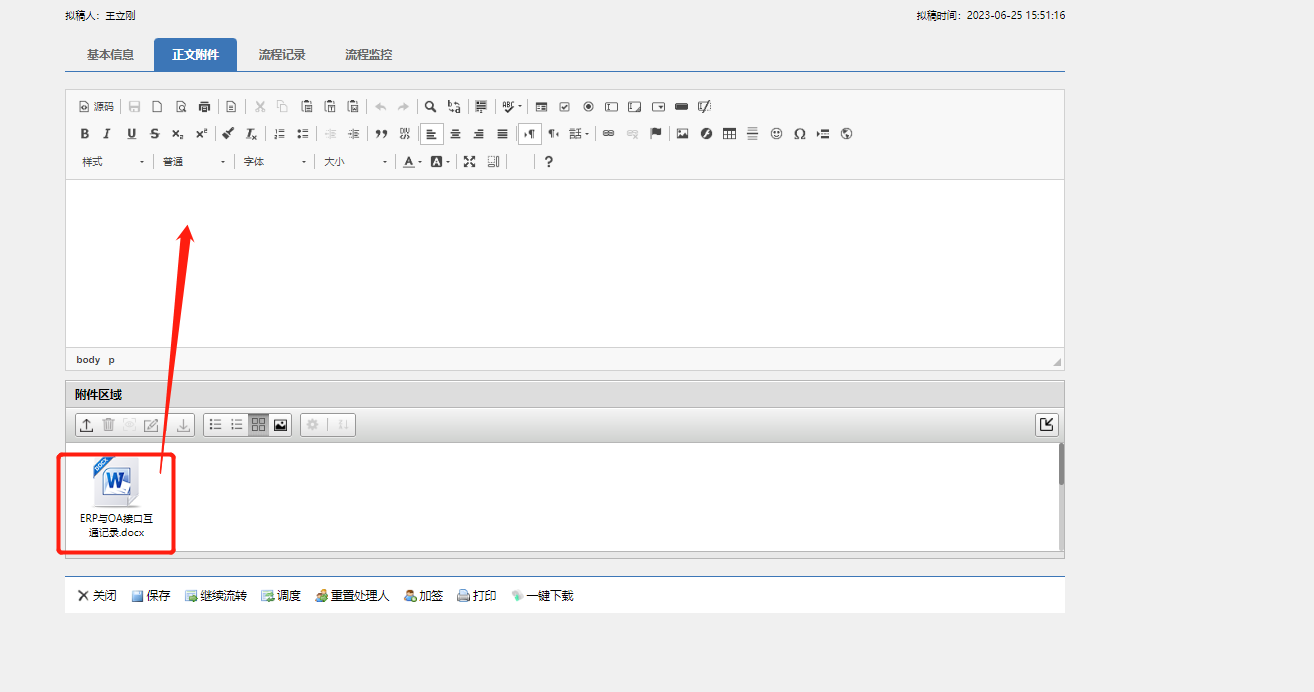Viewport: 1314px width, 692px height.
Task: Insert a text field form element
Action: [611, 106]
